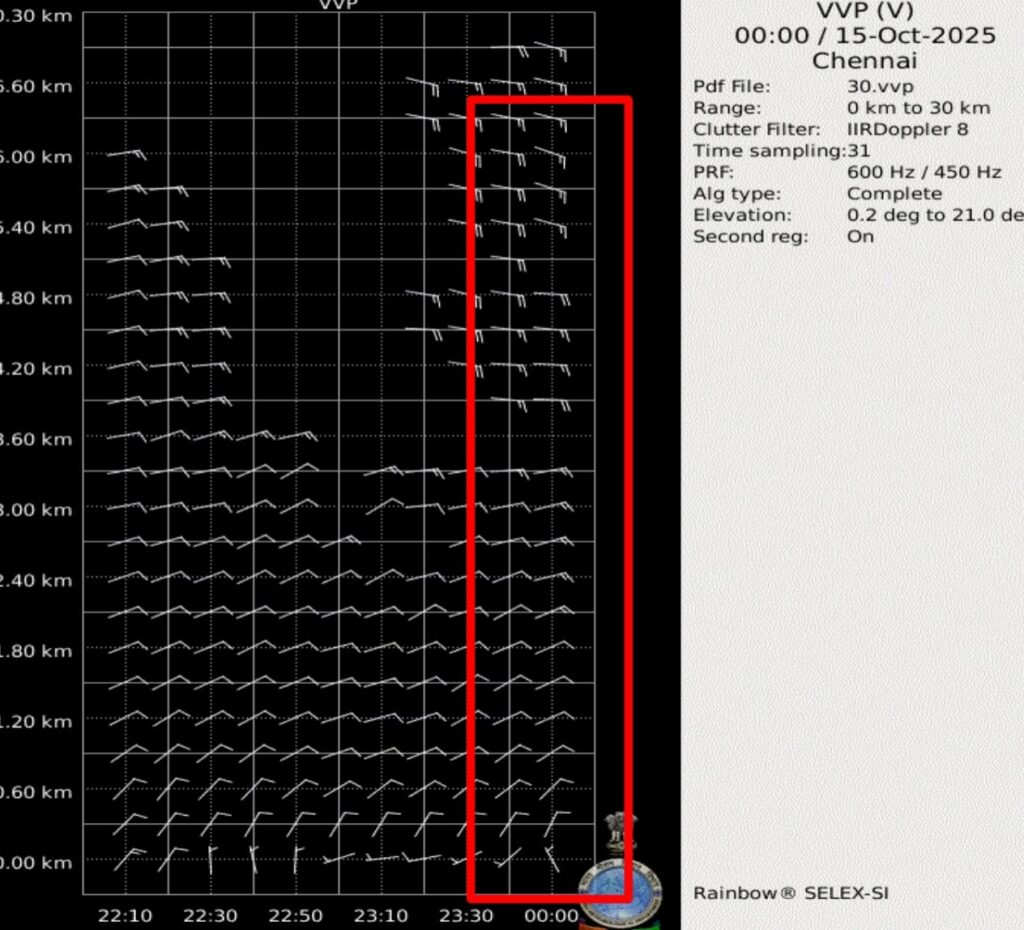
Task: Click the IMD circular logo emblem
Action: (619, 890)
